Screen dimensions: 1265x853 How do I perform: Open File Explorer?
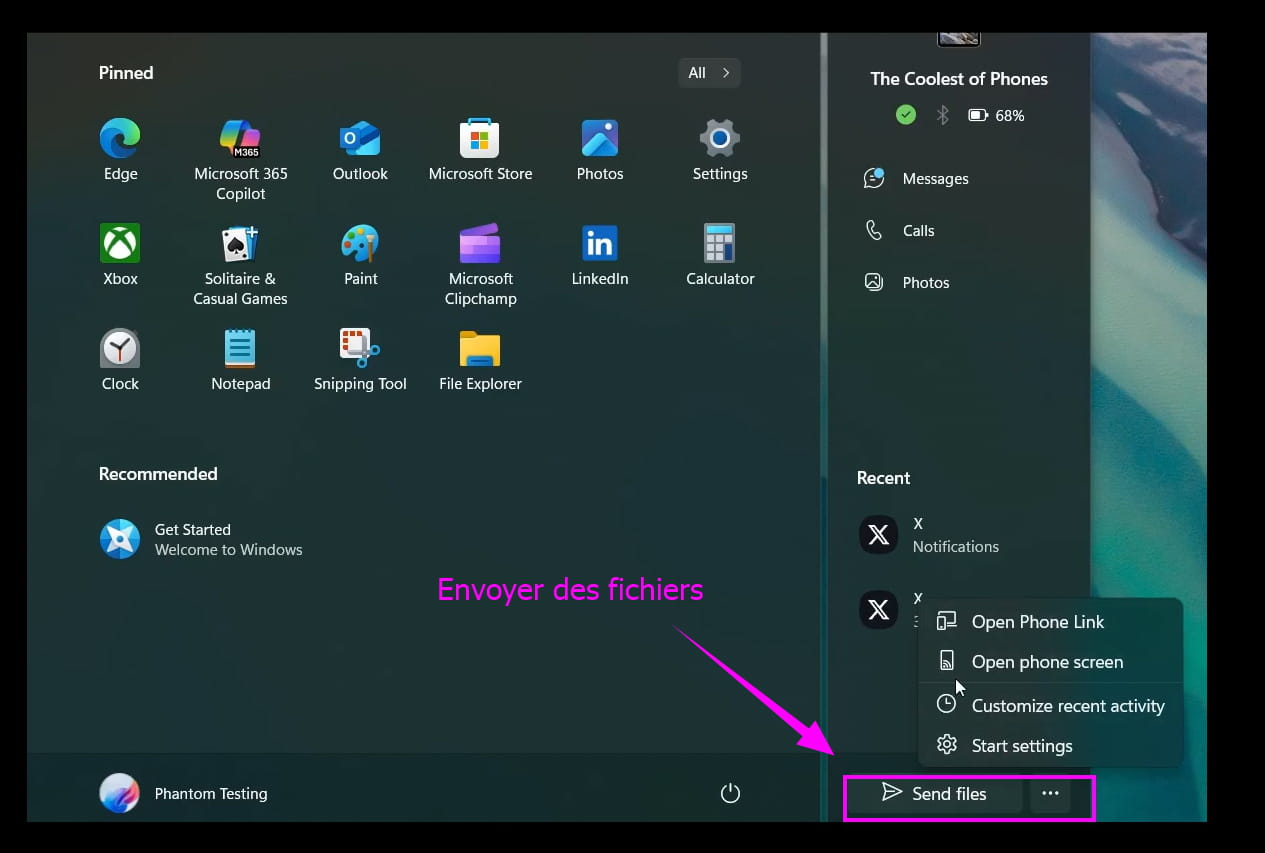[x=480, y=360]
